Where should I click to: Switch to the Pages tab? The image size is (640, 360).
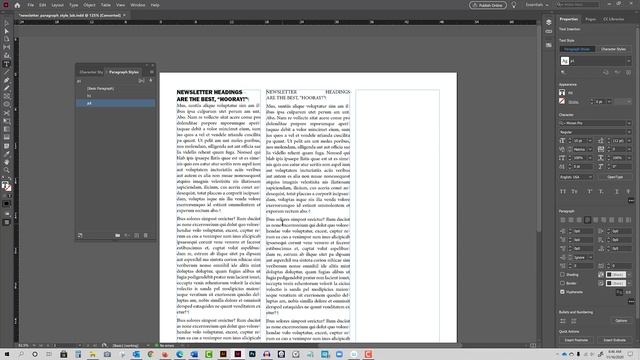click(590, 19)
